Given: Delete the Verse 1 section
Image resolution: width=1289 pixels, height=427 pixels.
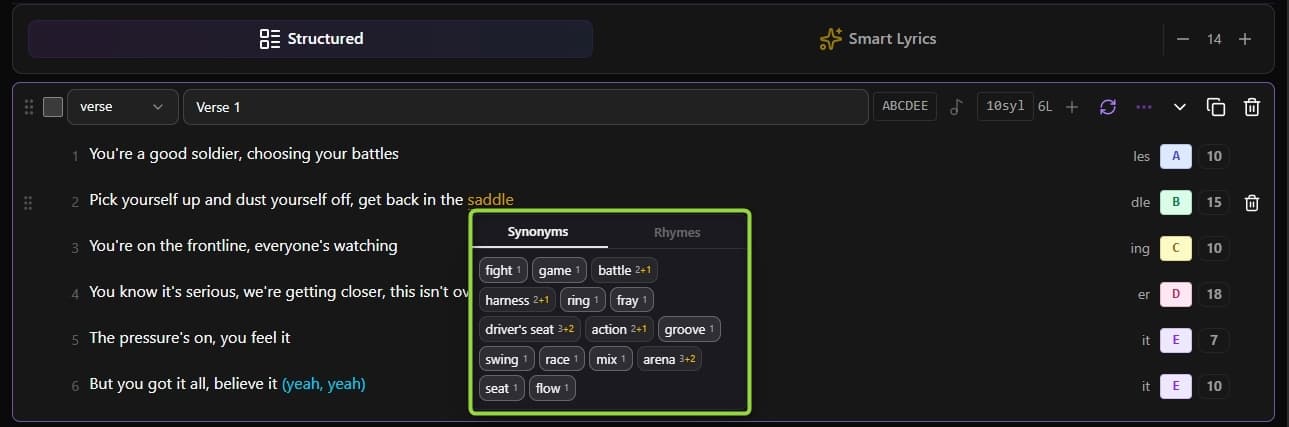Looking at the screenshot, I should [1251, 107].
